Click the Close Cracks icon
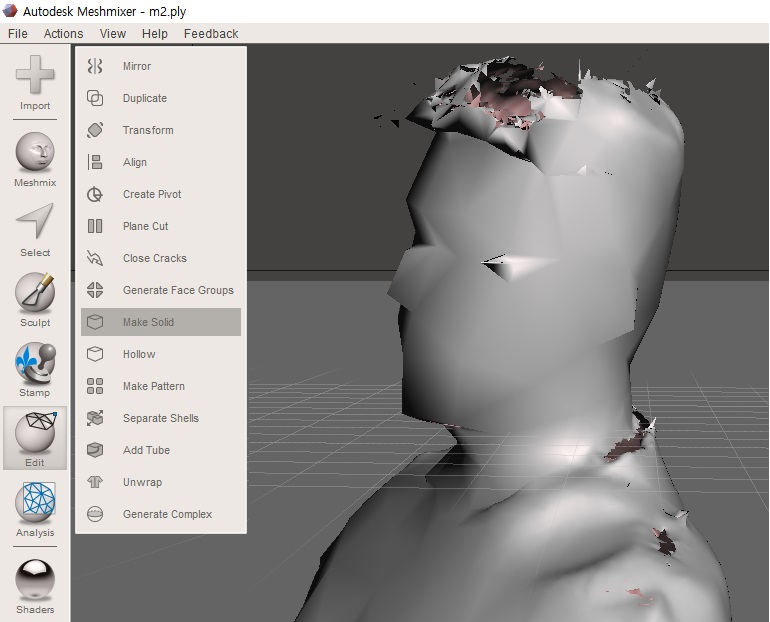770x622 pixels. [95, 258]
